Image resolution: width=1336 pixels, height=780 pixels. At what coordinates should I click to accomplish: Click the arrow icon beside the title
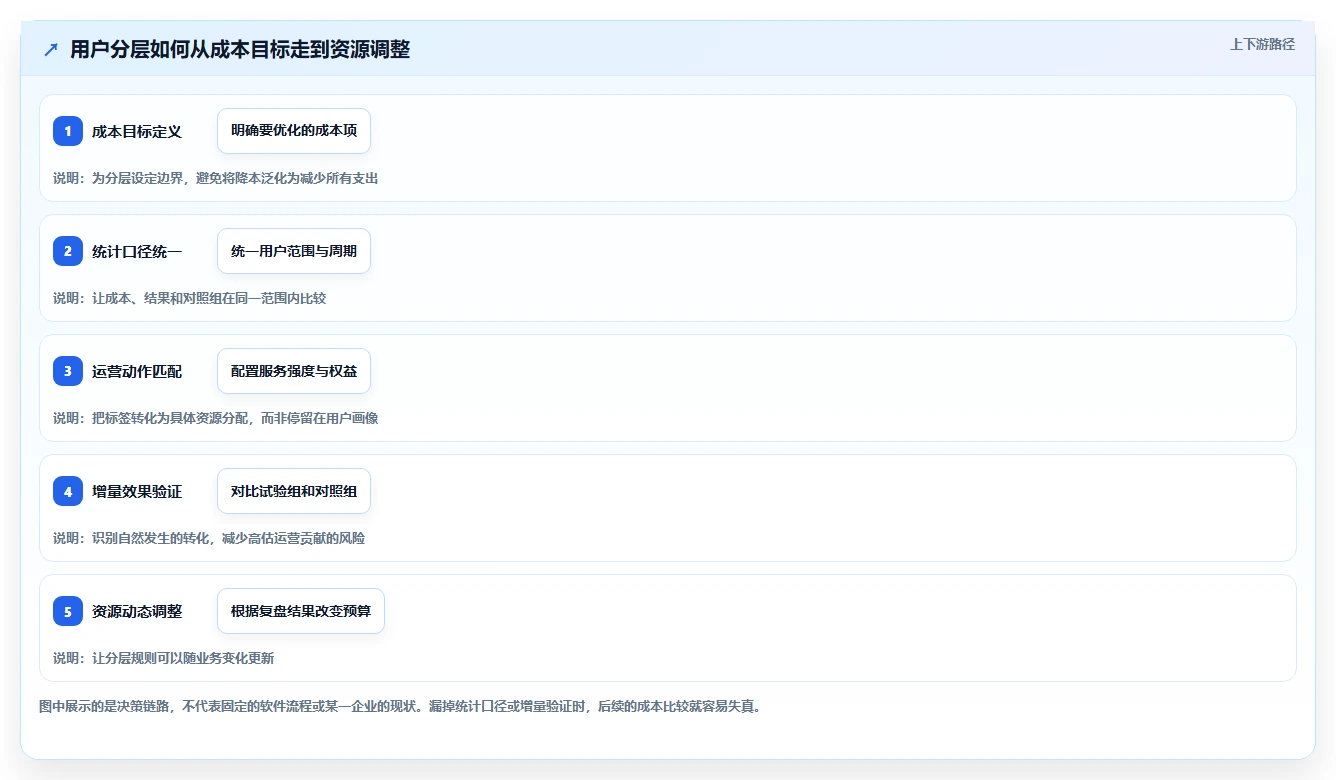pyautogui.click(x=51, y=50)
